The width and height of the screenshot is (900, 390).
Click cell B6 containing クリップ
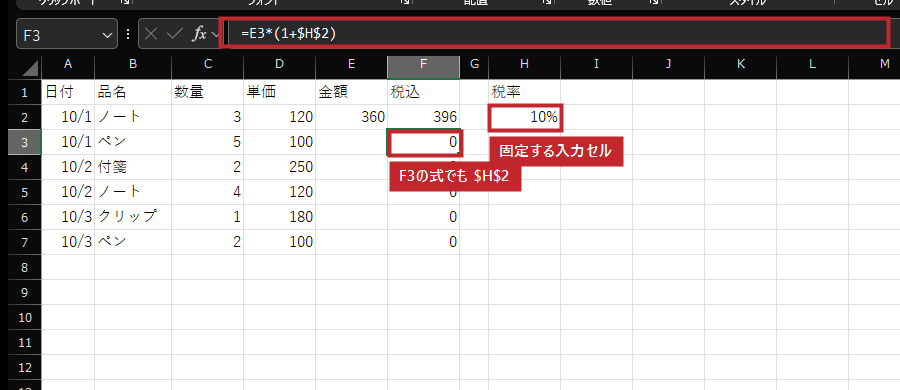pyautogui.click(x=133, y=217)
